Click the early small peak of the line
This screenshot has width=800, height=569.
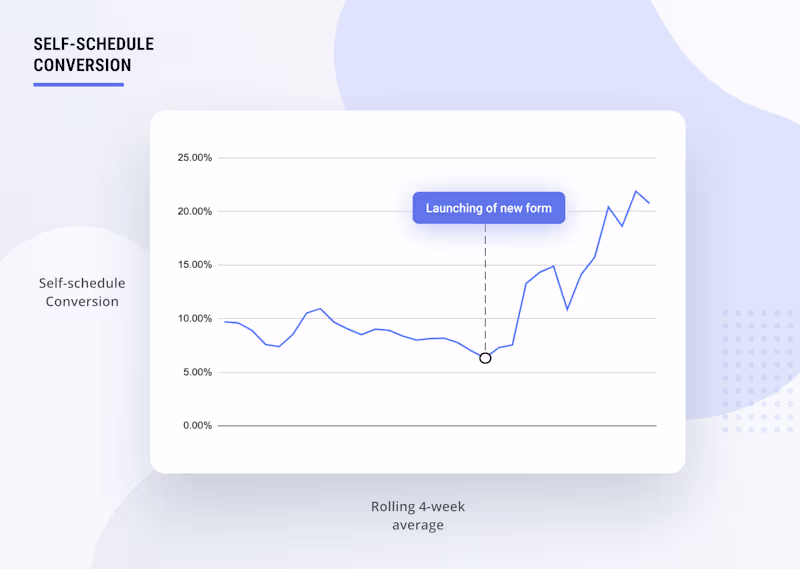320,309
